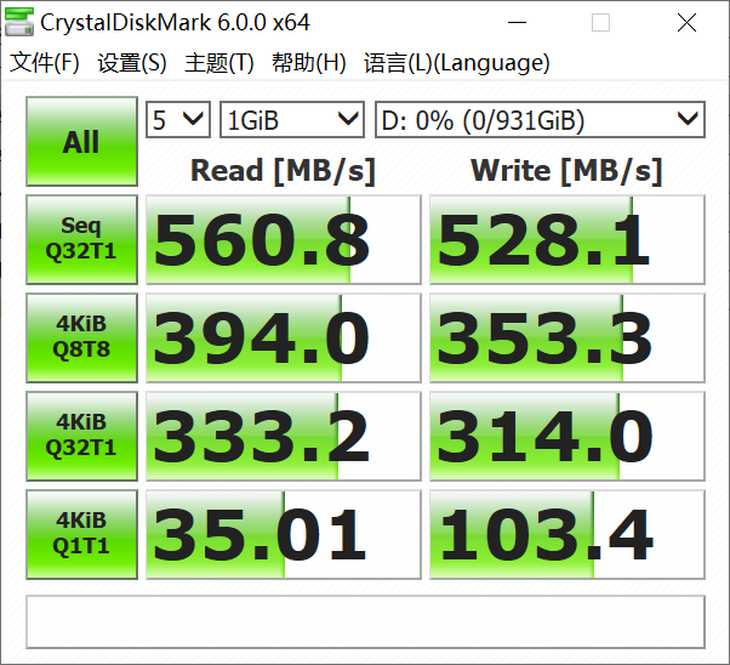
Task: Run all benchmarks with the All button
Action: (x=81, y=142)
